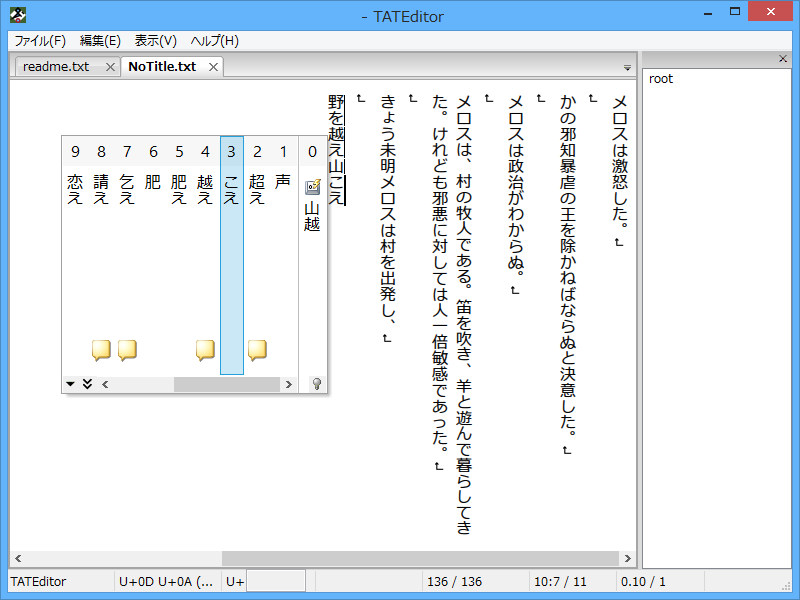Click the shortcut key icon above candidate 山越
The image size is (800, 600).
click(310, 185)
